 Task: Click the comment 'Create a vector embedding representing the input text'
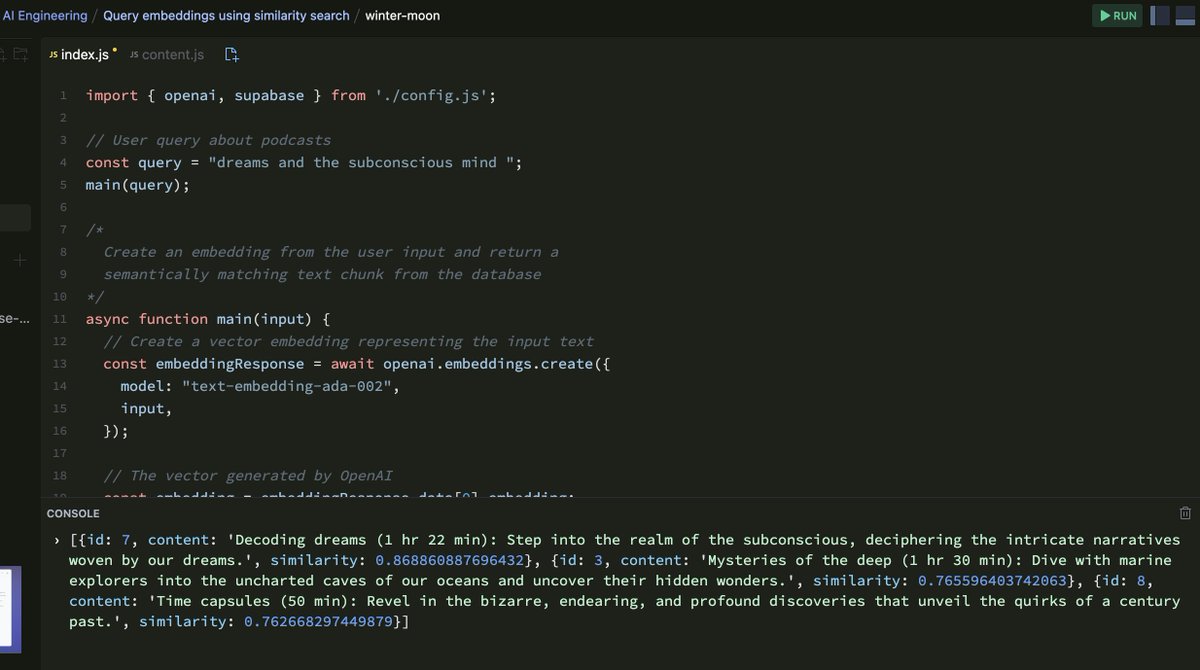pos(349,341)
